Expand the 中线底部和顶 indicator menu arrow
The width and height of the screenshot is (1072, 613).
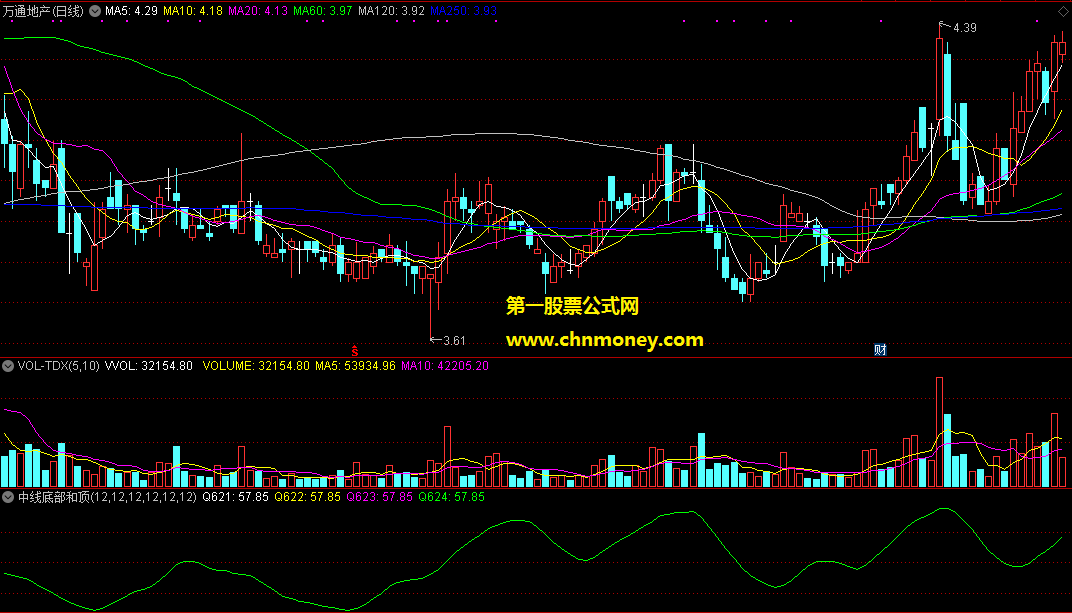[8, 497]
